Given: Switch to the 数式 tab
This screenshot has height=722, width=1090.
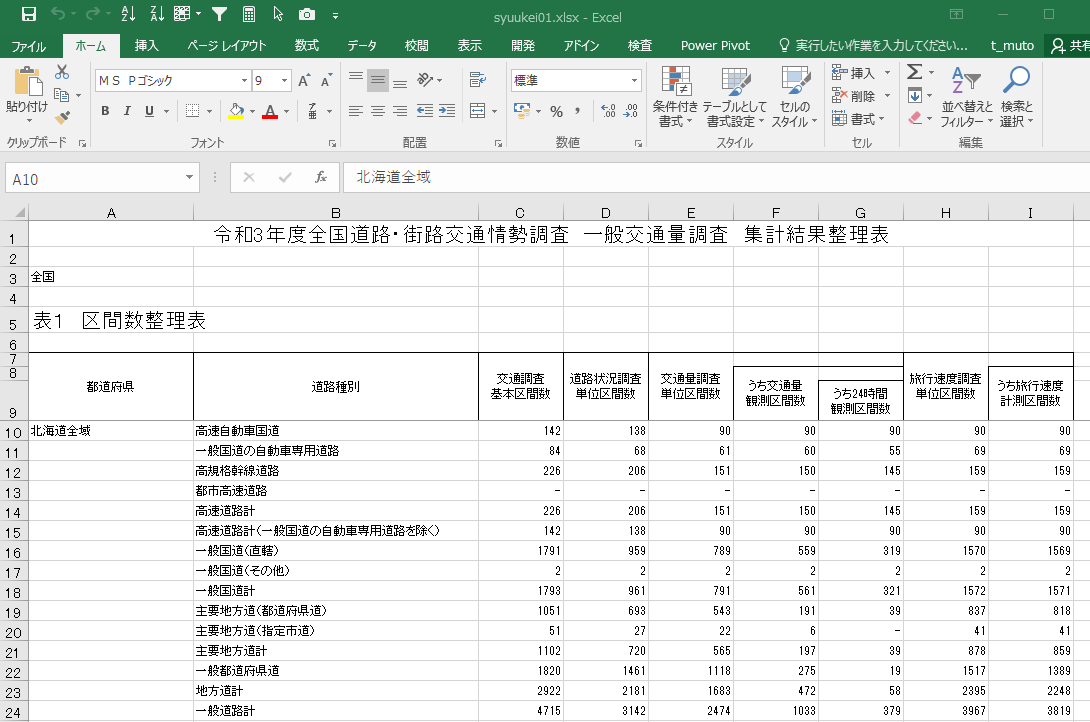Looking at the screenshot, I should pyautogui.click(x=307, y=46).
